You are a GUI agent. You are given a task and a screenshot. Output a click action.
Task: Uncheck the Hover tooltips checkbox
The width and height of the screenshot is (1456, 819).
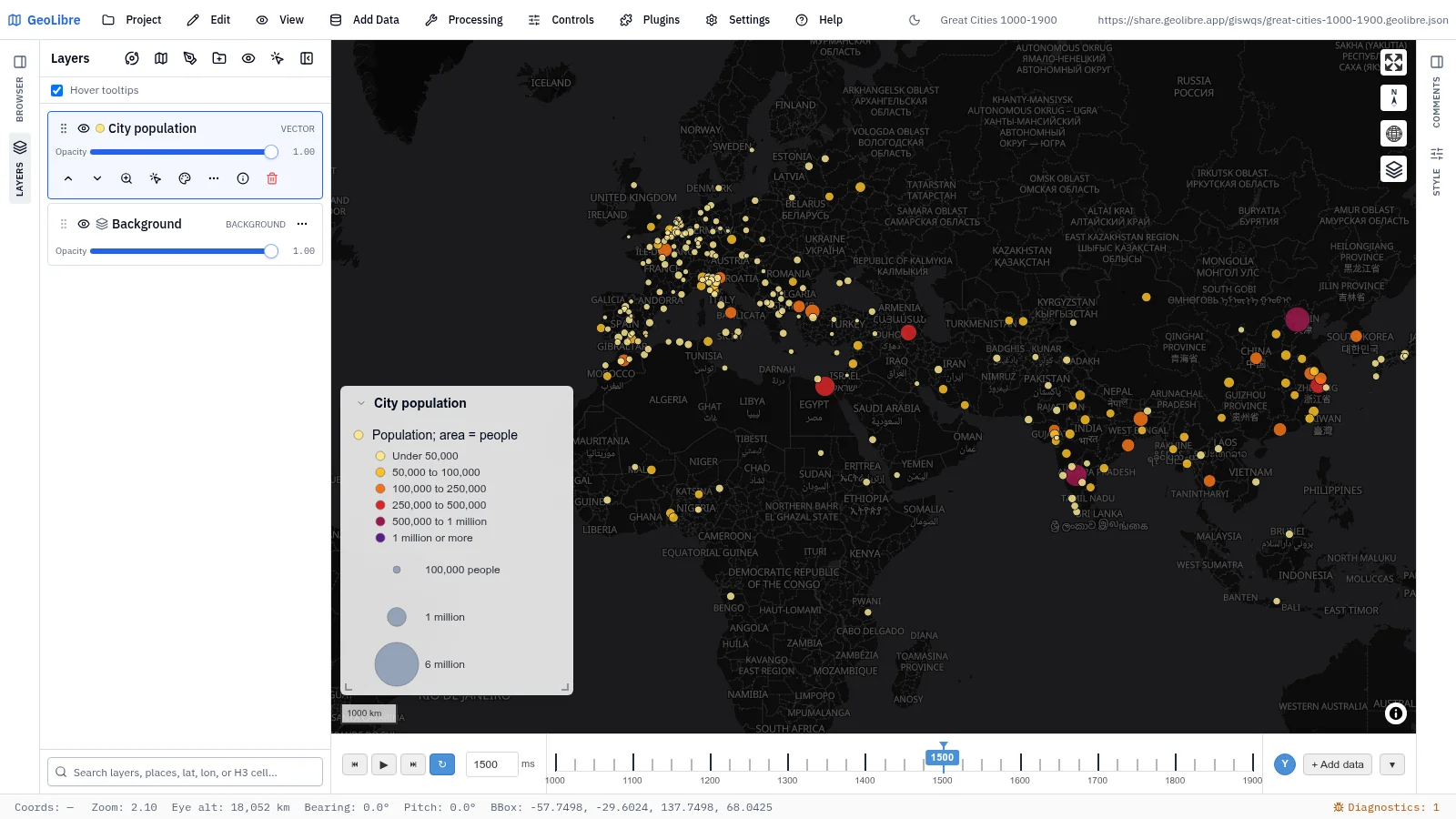tap(56, 90)
